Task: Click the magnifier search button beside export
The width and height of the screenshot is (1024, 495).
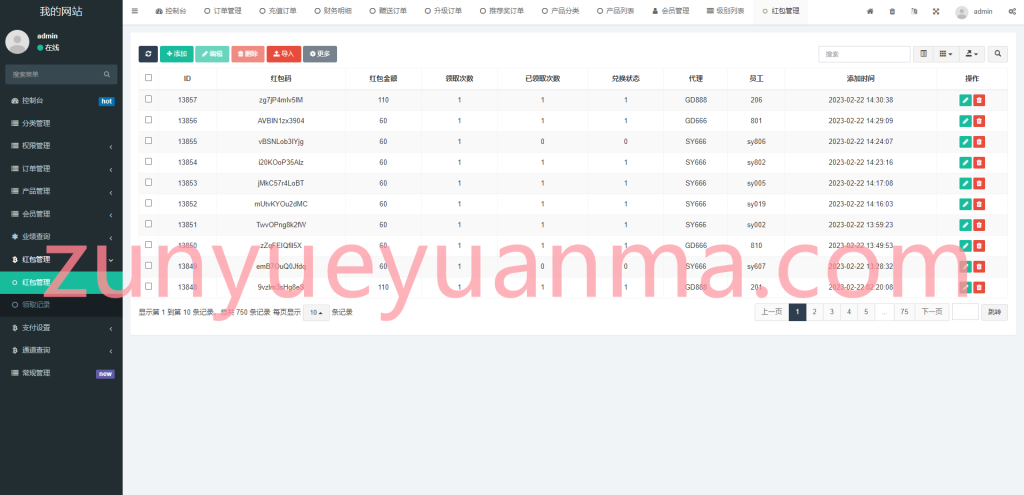Action: [x=997, y=54]
